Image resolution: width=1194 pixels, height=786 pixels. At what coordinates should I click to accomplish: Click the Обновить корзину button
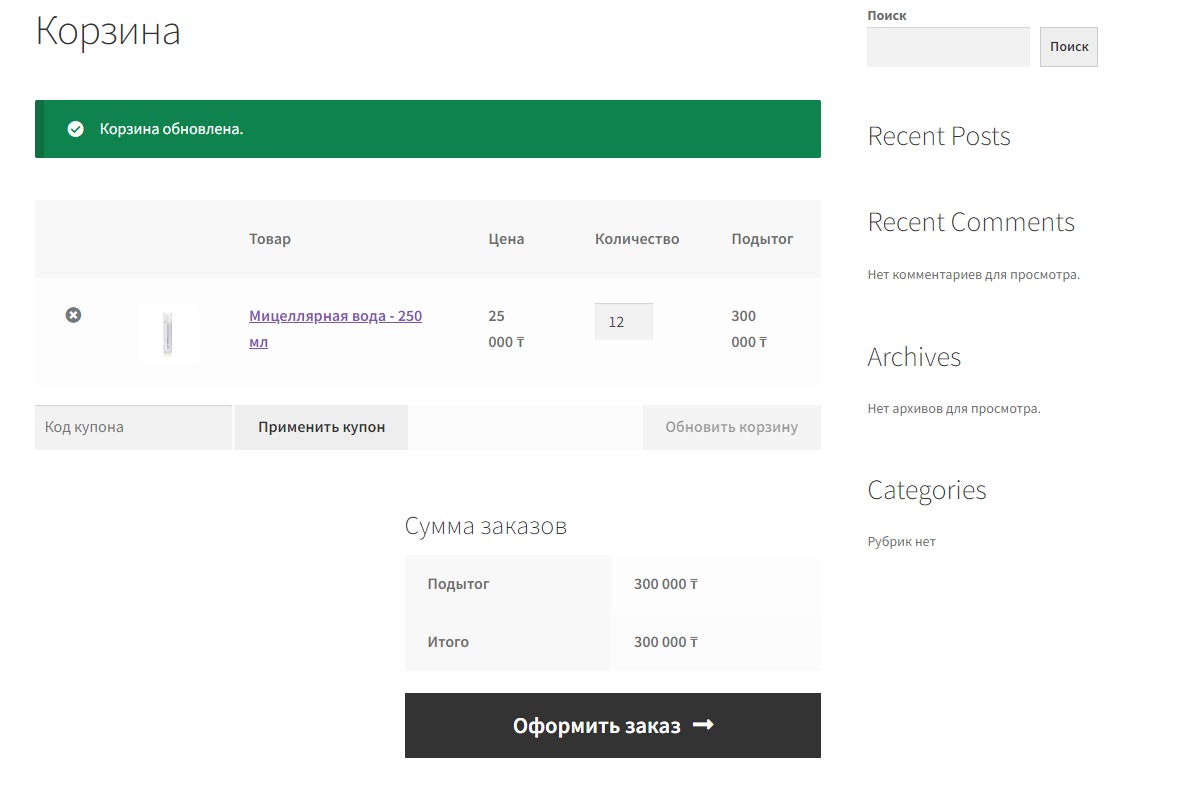(732, 427)
